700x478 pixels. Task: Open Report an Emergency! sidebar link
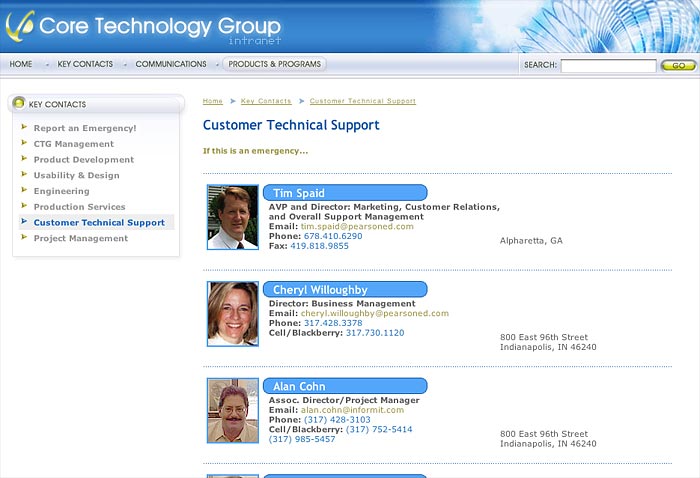click(85, 128)
